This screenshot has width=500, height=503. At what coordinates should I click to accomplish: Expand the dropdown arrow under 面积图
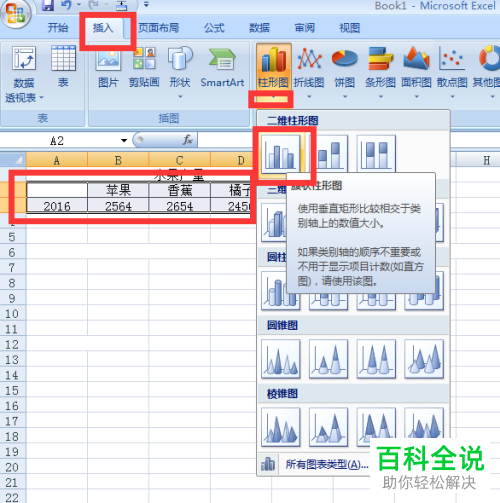coord(417,97)
